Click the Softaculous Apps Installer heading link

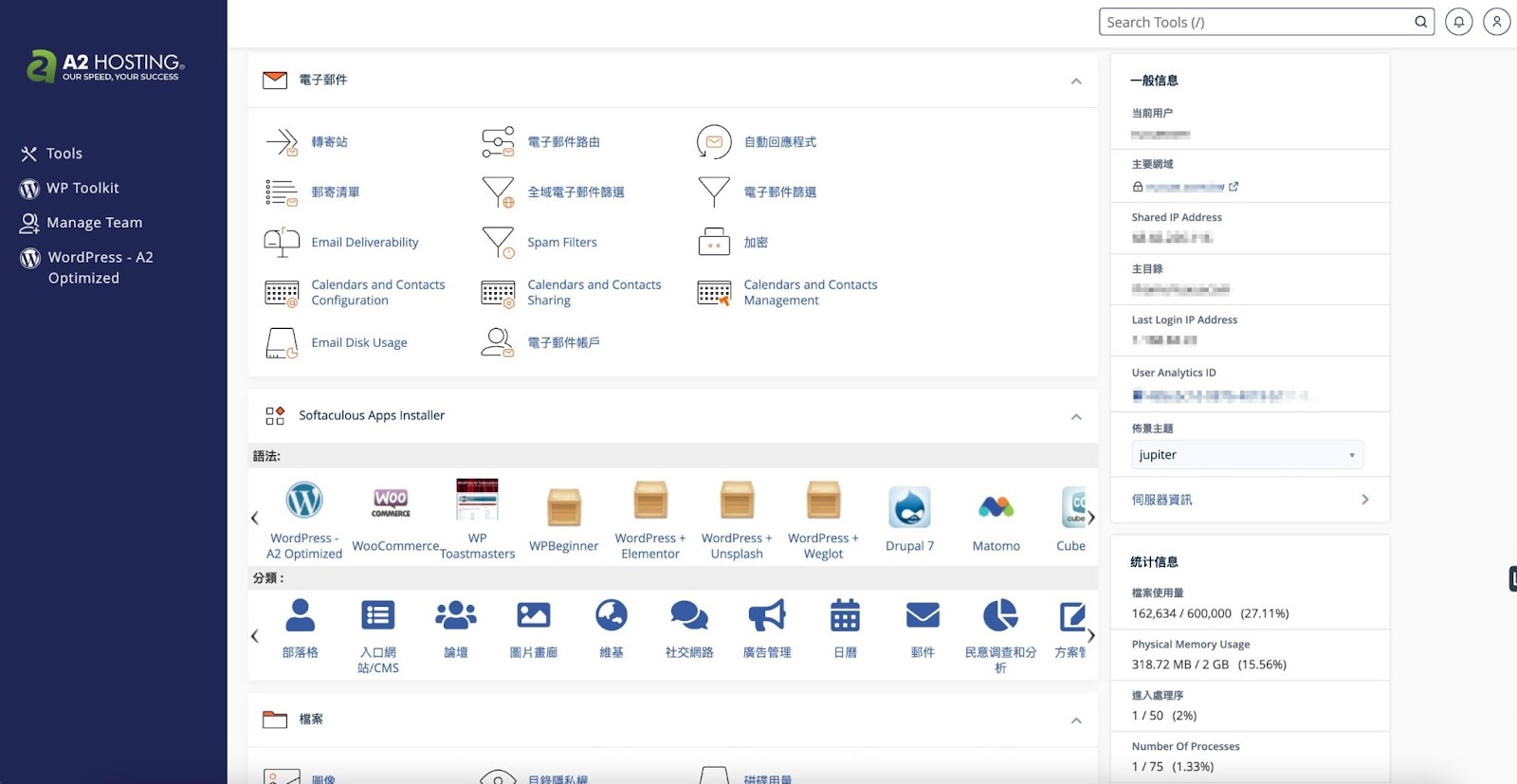(x=372, y=415)
